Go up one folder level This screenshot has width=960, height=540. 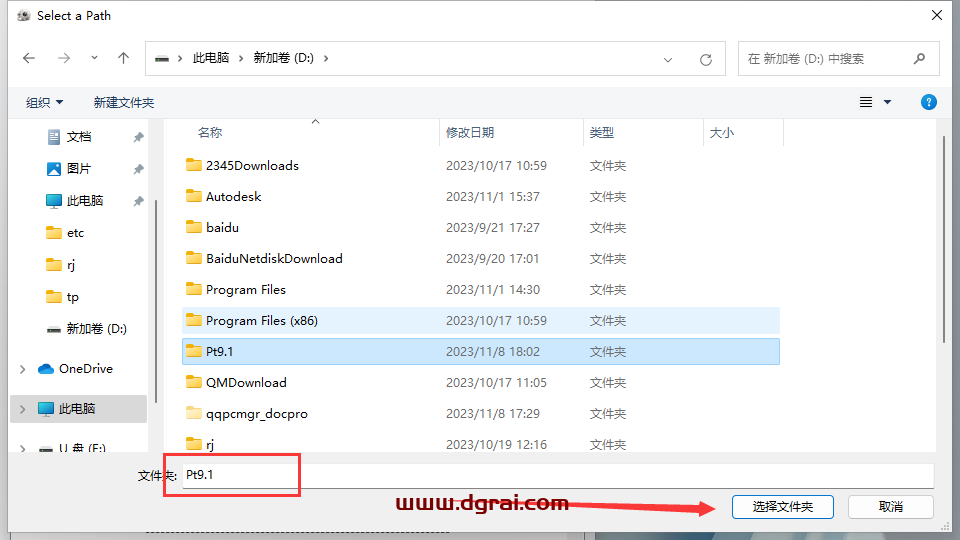pyautogui.click(x=123, y=58)
